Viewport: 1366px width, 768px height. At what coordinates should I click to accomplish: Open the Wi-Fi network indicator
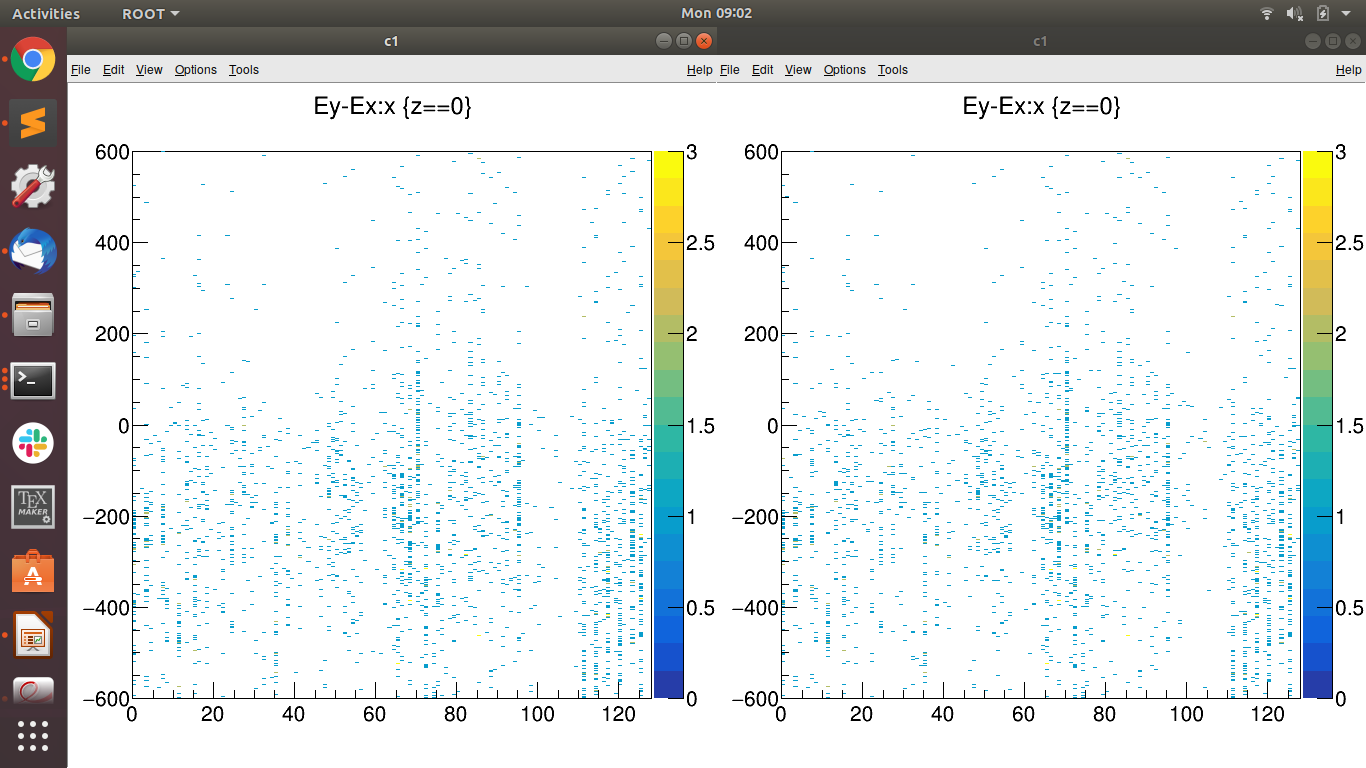tap(1267, 13)
